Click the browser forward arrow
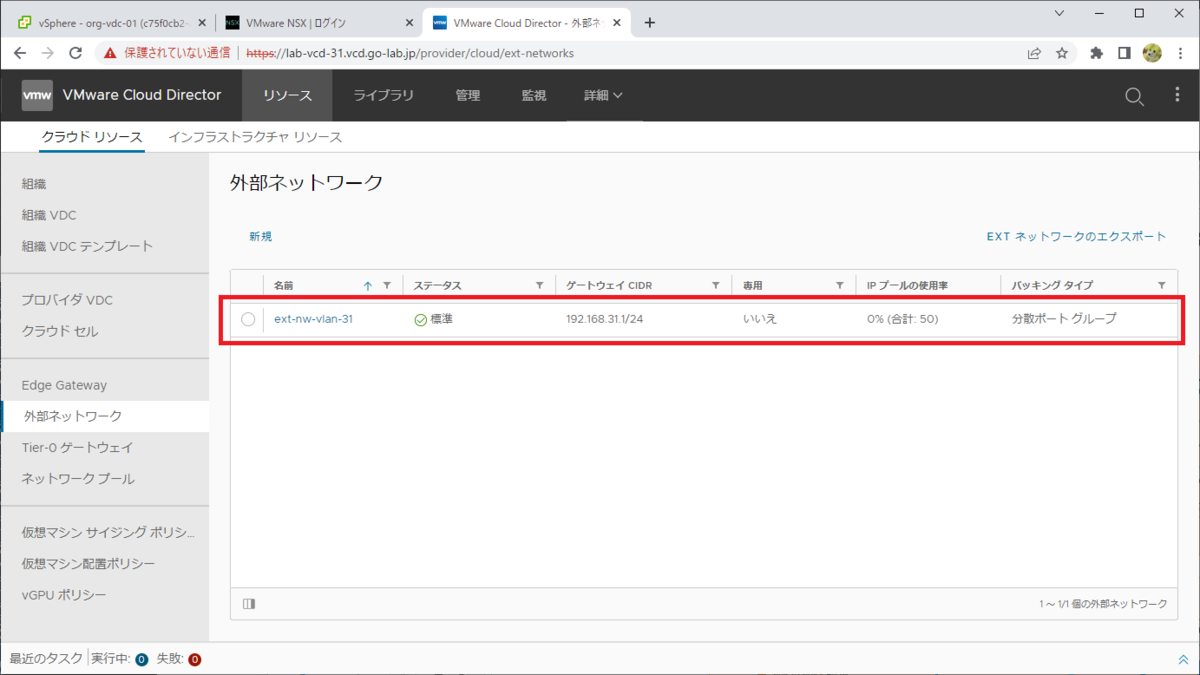The image size is (1200, 675). coord(48,53)
